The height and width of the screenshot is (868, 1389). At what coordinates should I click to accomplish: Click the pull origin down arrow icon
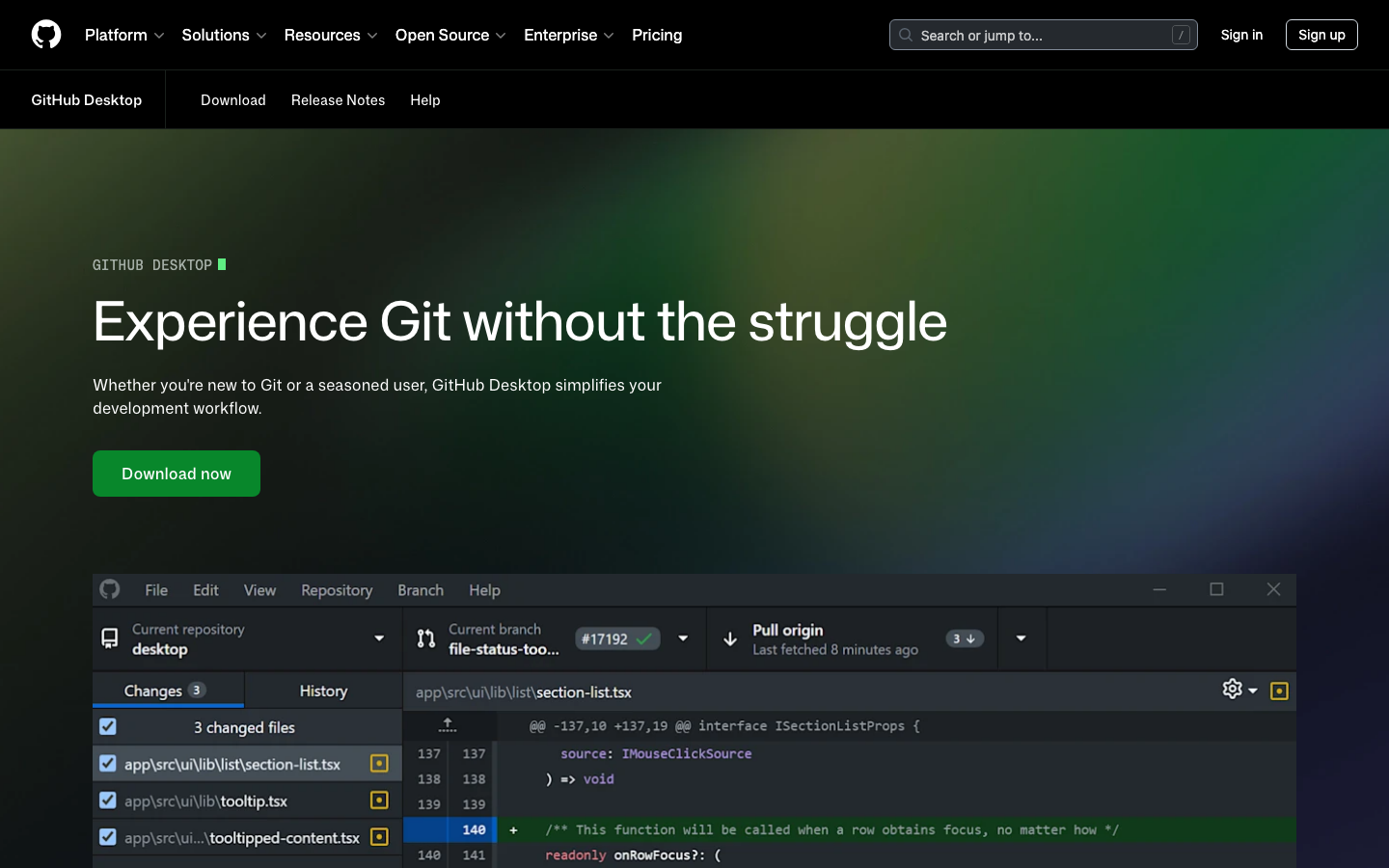click(x=730, y=638)
